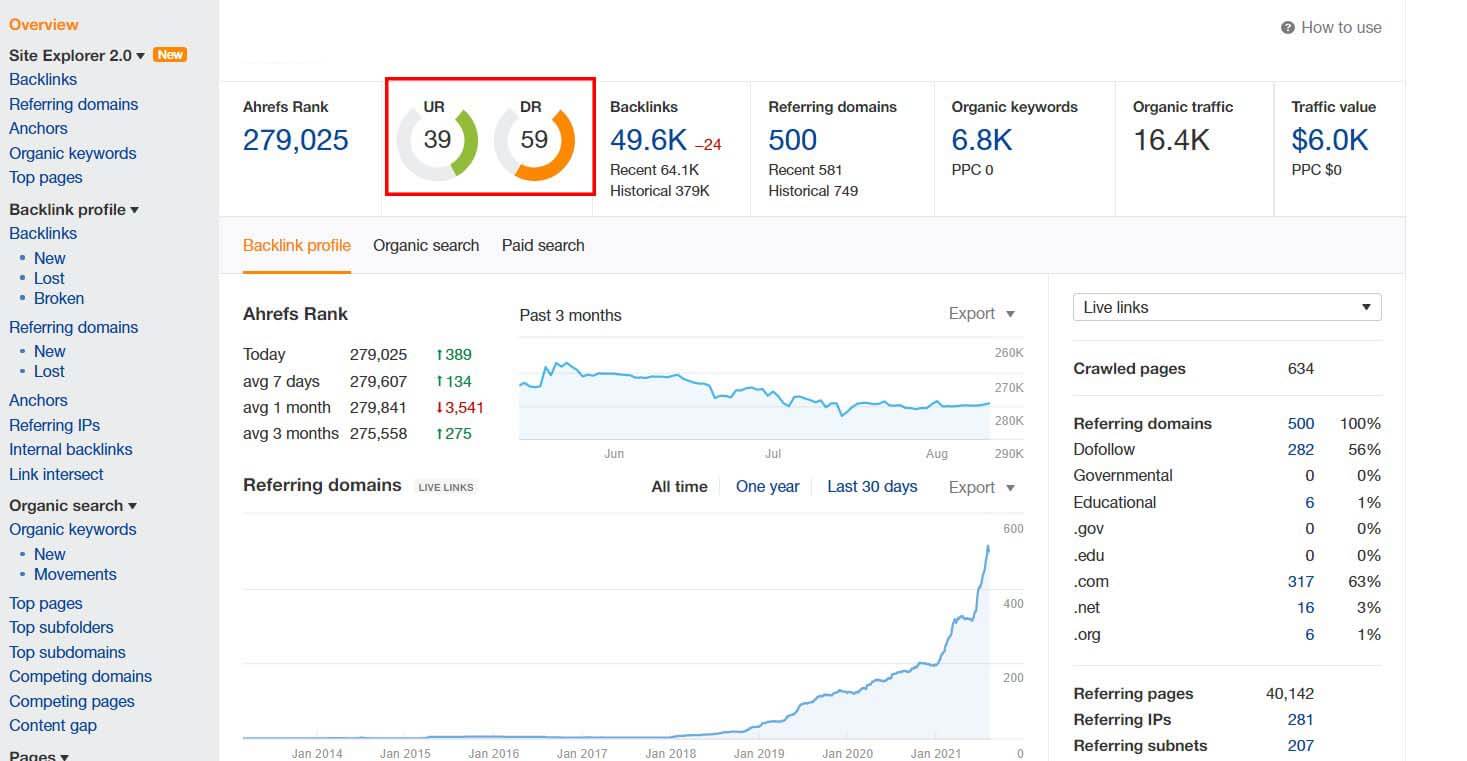The image size is (1467, 761).
Task: Open the Ahrefs Rank chart Export dropdown
Action: click(982, 314)
